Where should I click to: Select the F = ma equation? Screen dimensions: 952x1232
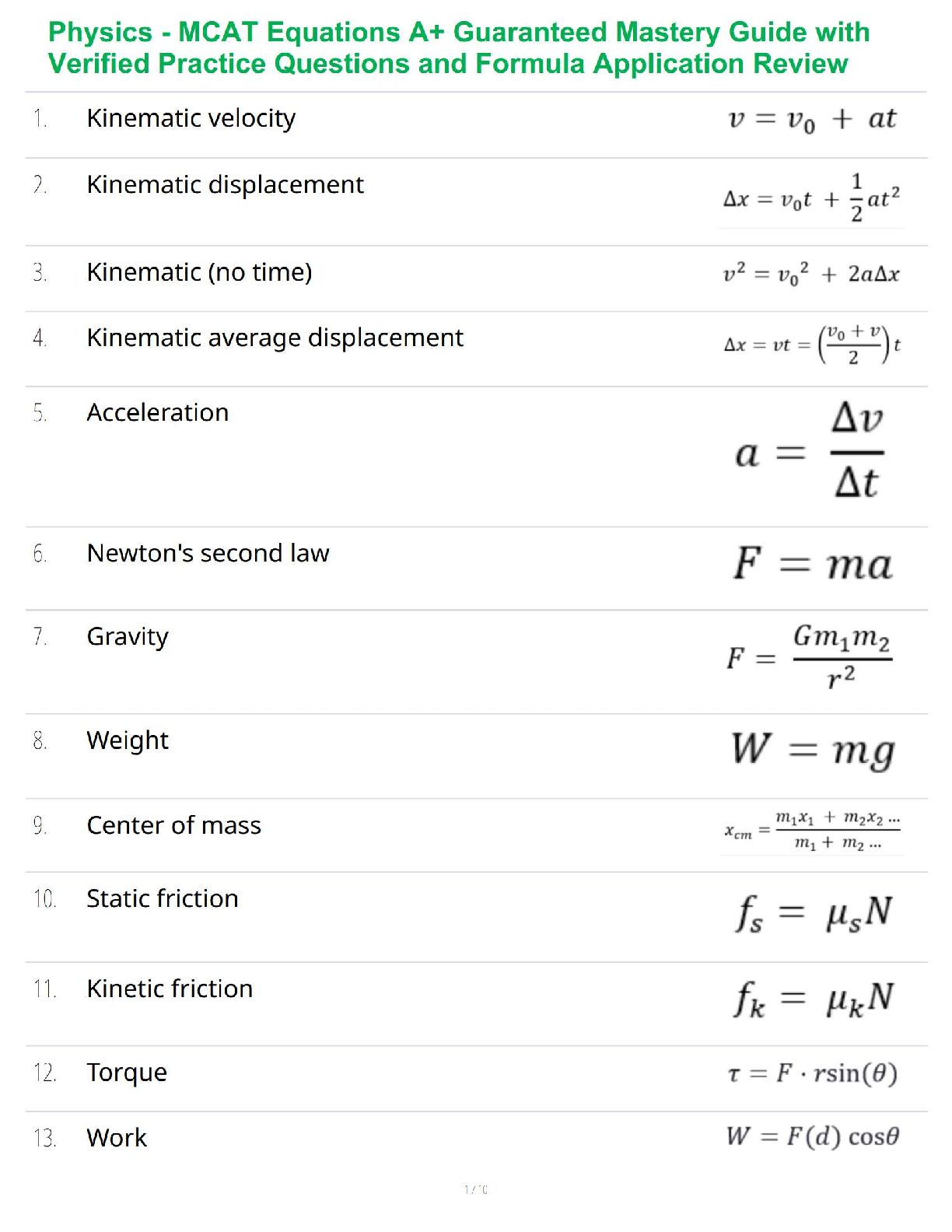click(x=812, y=563)
